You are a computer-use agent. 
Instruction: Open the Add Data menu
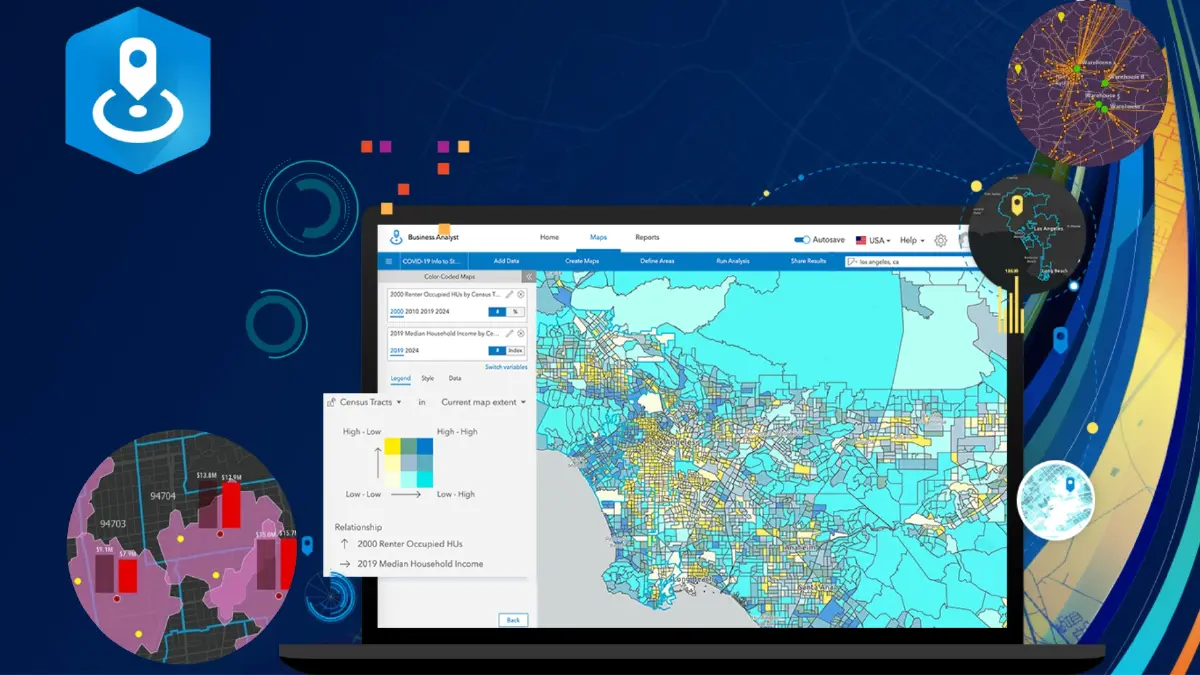pos(506,261)
